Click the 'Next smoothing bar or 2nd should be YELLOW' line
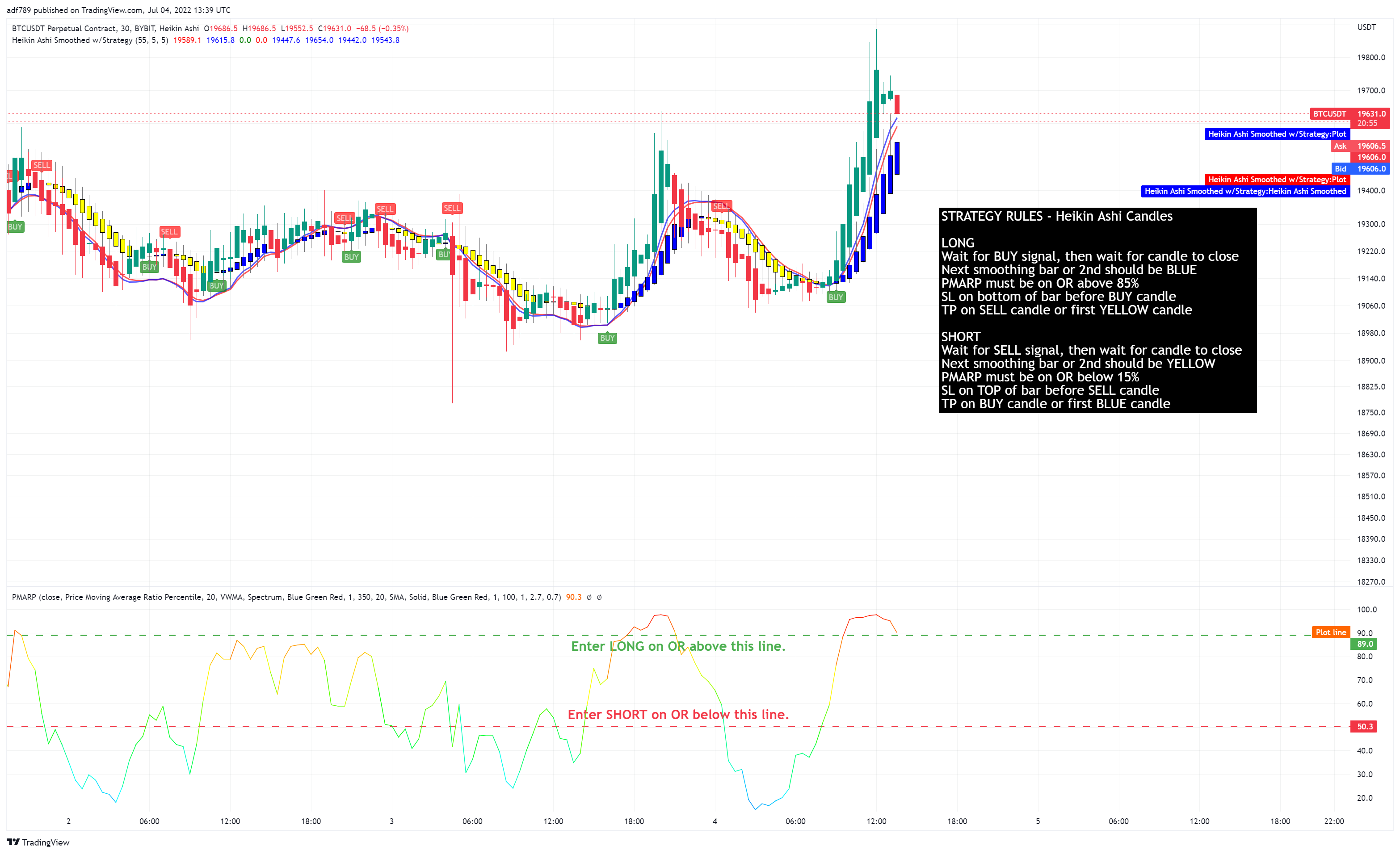The image size is (1400, 854). click(1078, 364)
